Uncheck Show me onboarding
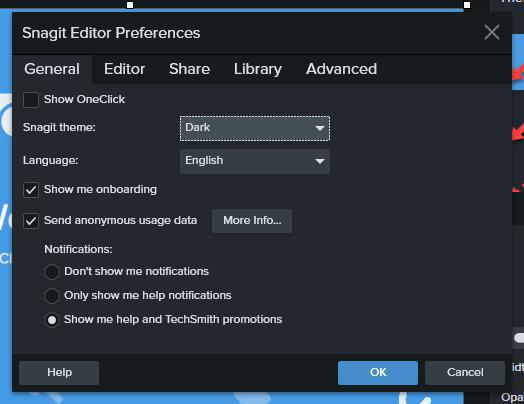Screen dimensions: 524x404 [31, 190]
